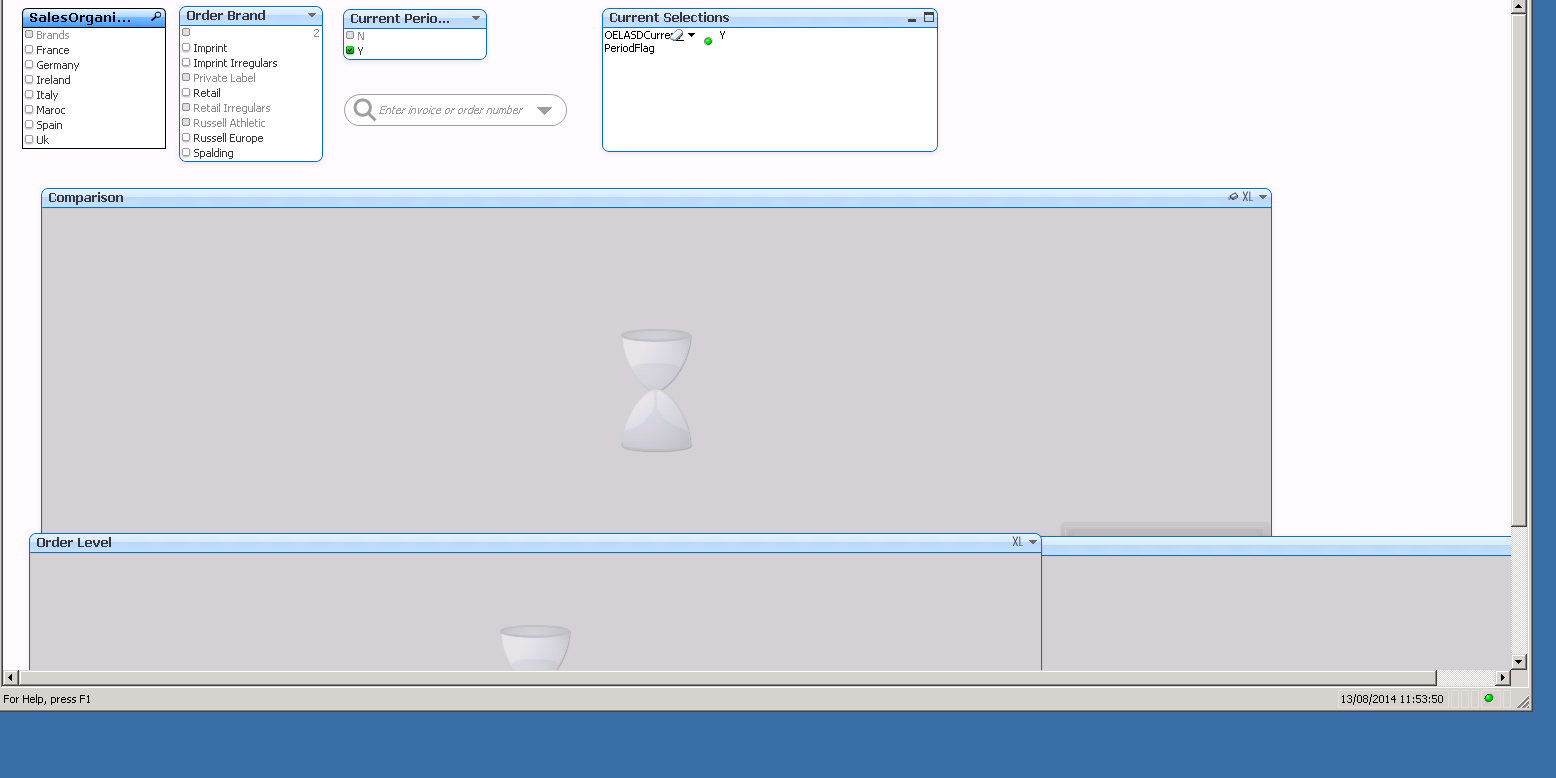Click the OELASDCurrentPeriodFlag field name
This screenshot has width=1556, height=778.
click(x=637, y=41)
